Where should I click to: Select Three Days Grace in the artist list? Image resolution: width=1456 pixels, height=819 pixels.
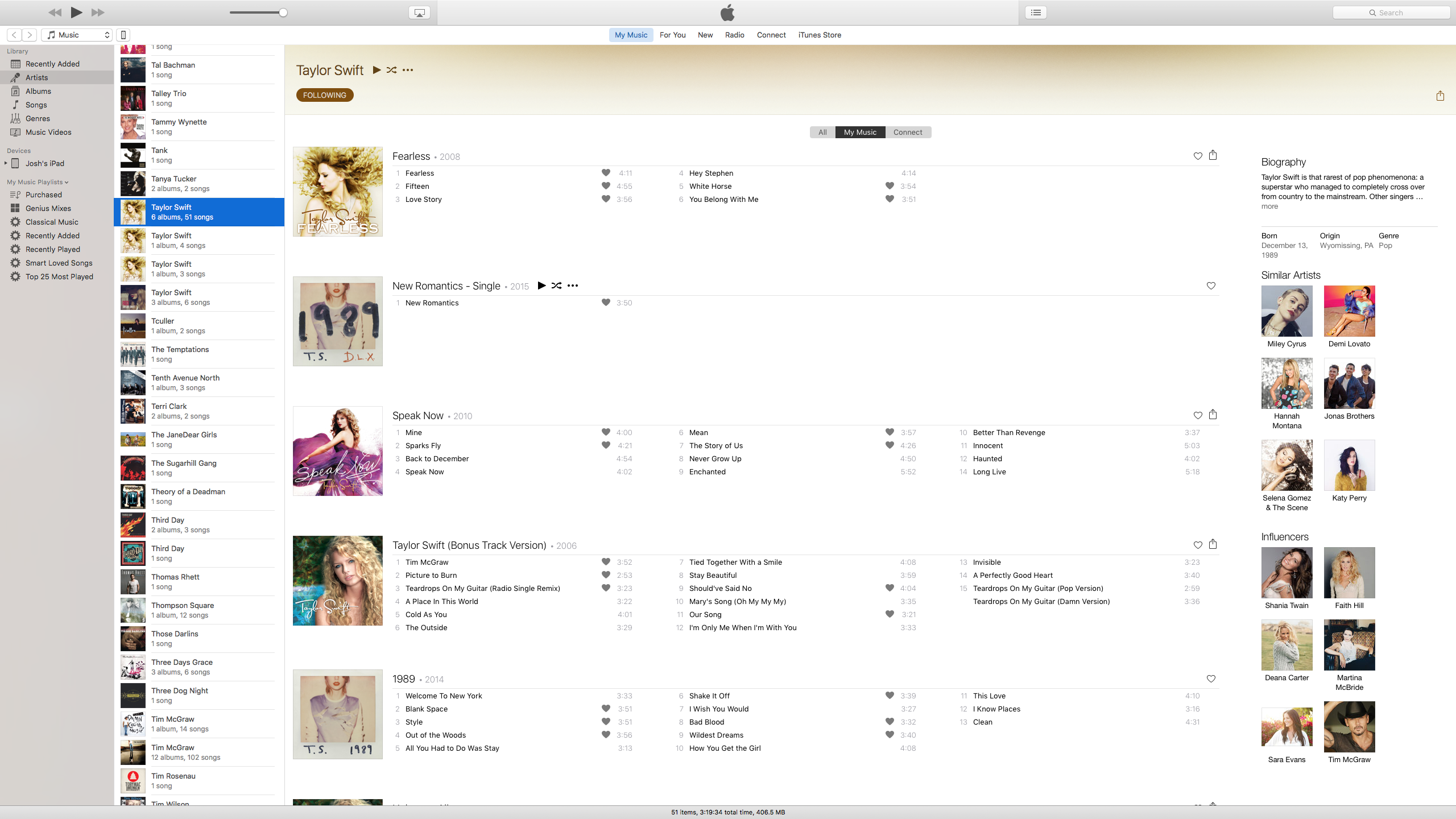[199, 667]
